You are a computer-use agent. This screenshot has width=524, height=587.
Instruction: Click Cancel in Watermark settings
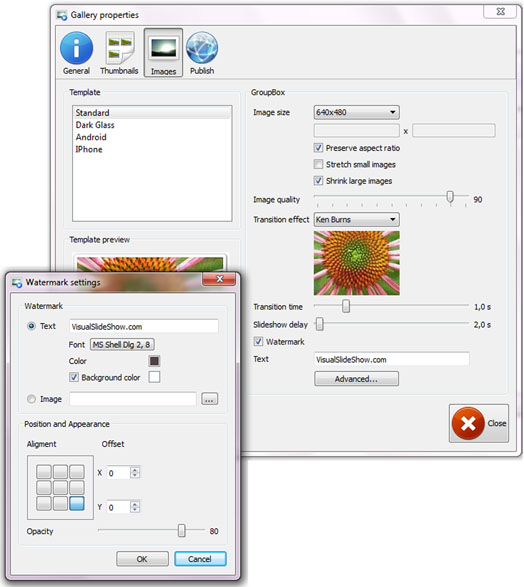[200, 559]
